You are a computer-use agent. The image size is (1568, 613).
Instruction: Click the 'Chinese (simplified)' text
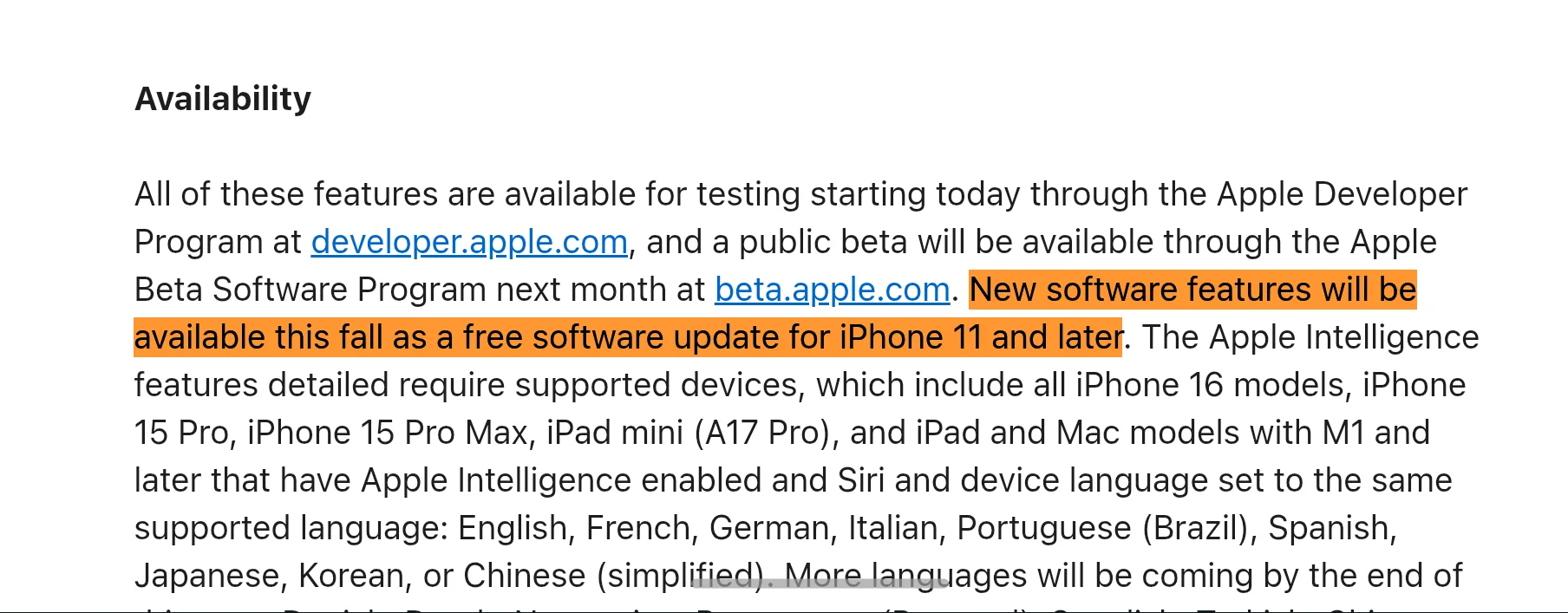tap(614, 576)
